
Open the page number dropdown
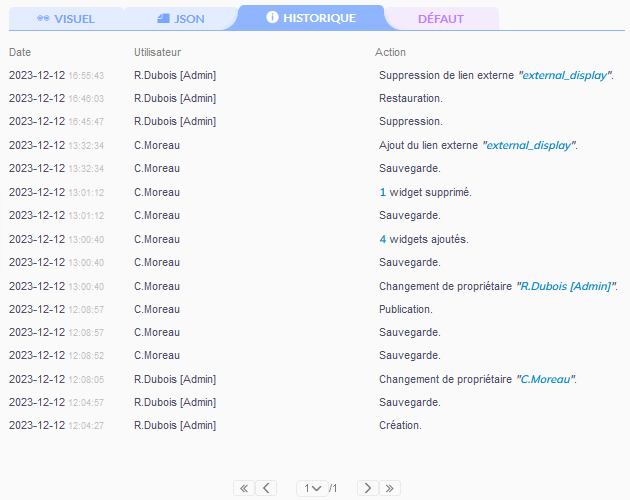[311, 488]
